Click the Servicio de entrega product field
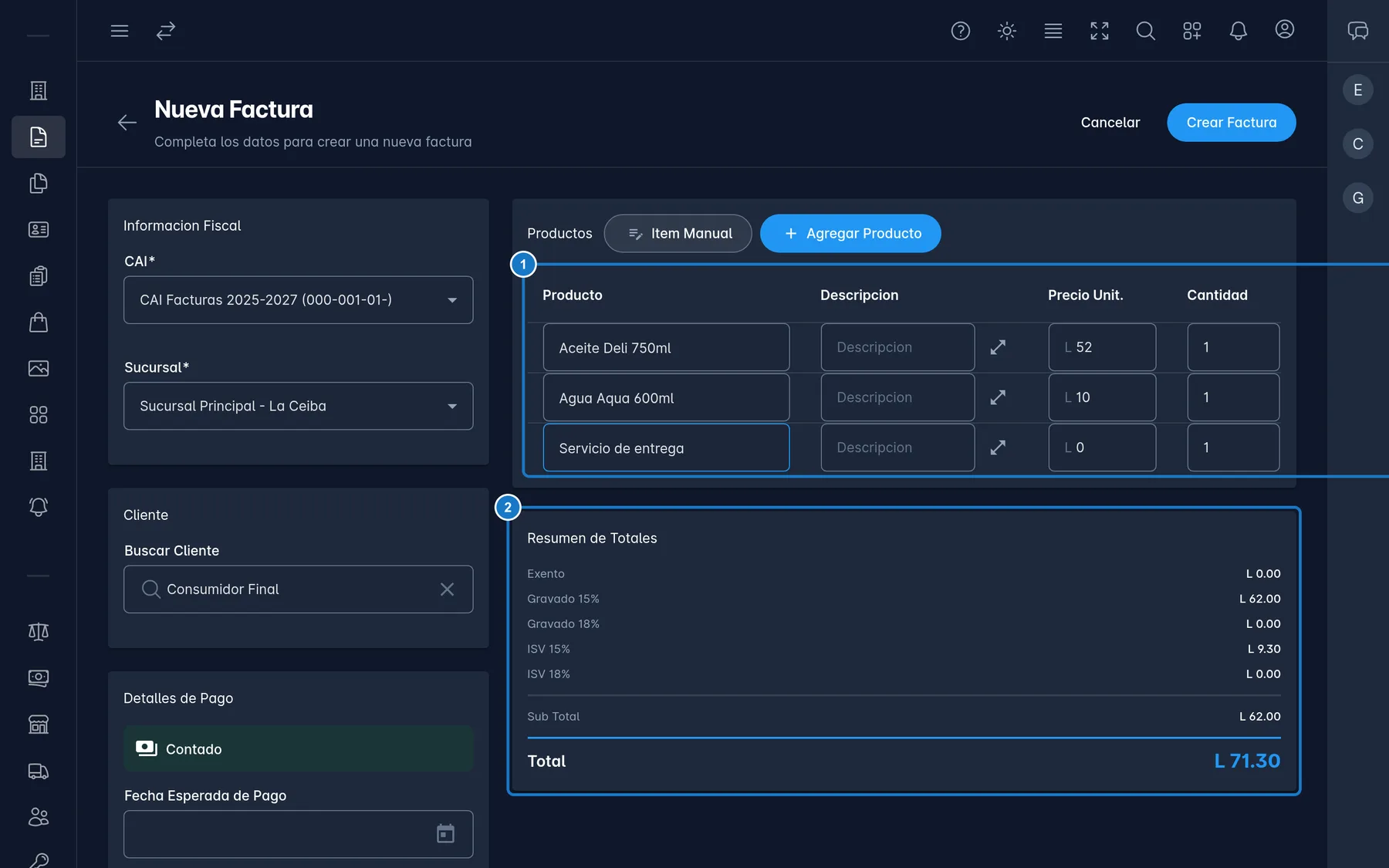Screen dimensions: 1389x868 666,448
